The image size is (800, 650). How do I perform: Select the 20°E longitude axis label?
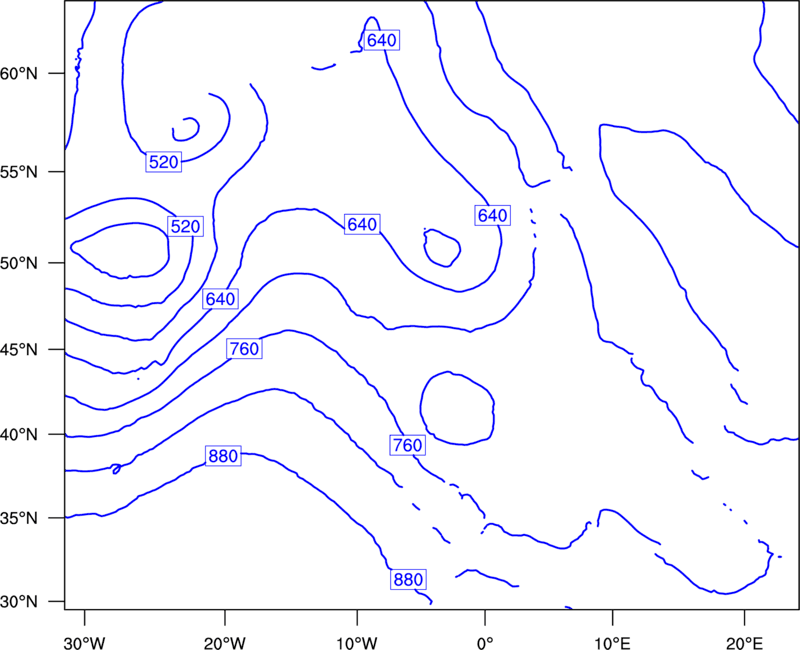tap(744, 643)
